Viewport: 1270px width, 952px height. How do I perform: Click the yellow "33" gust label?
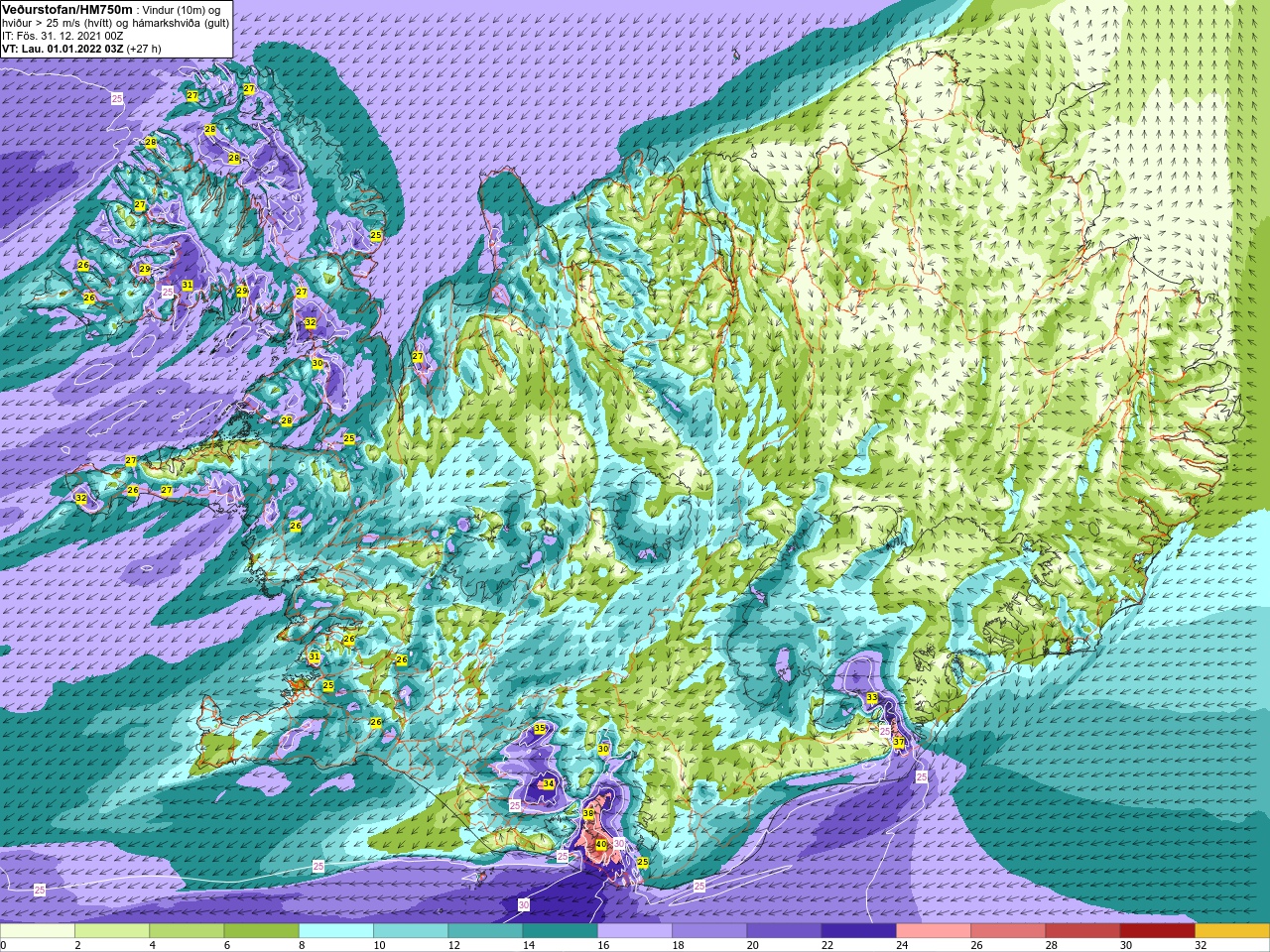point(872,698)
